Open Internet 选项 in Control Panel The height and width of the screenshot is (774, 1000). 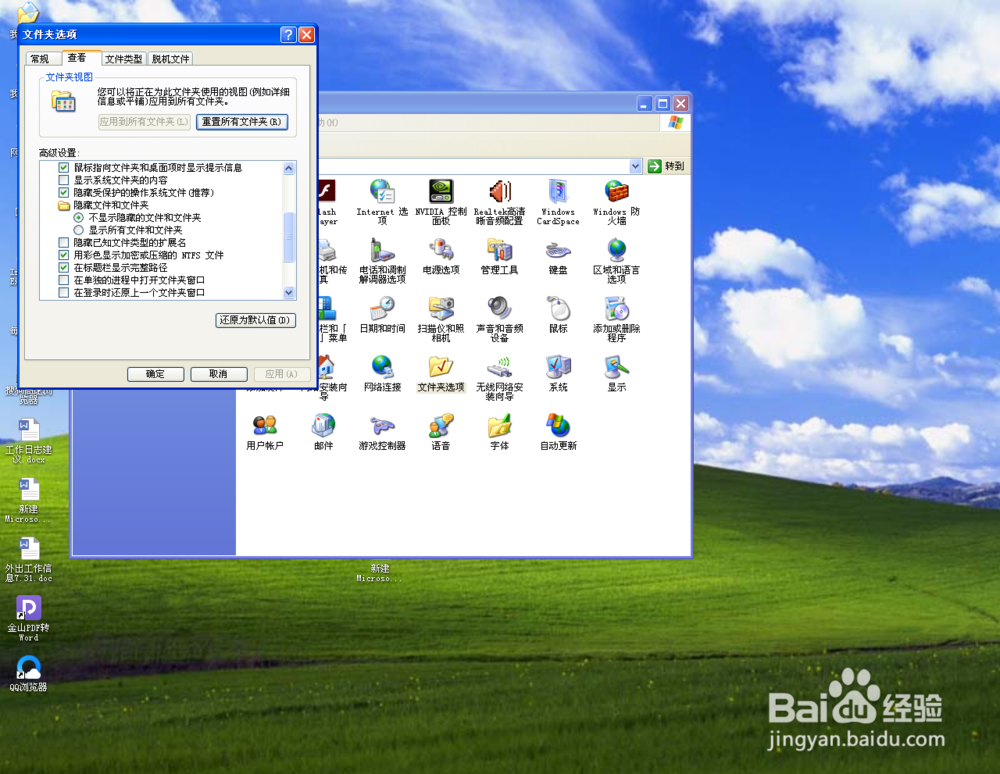tap(381, 202)
